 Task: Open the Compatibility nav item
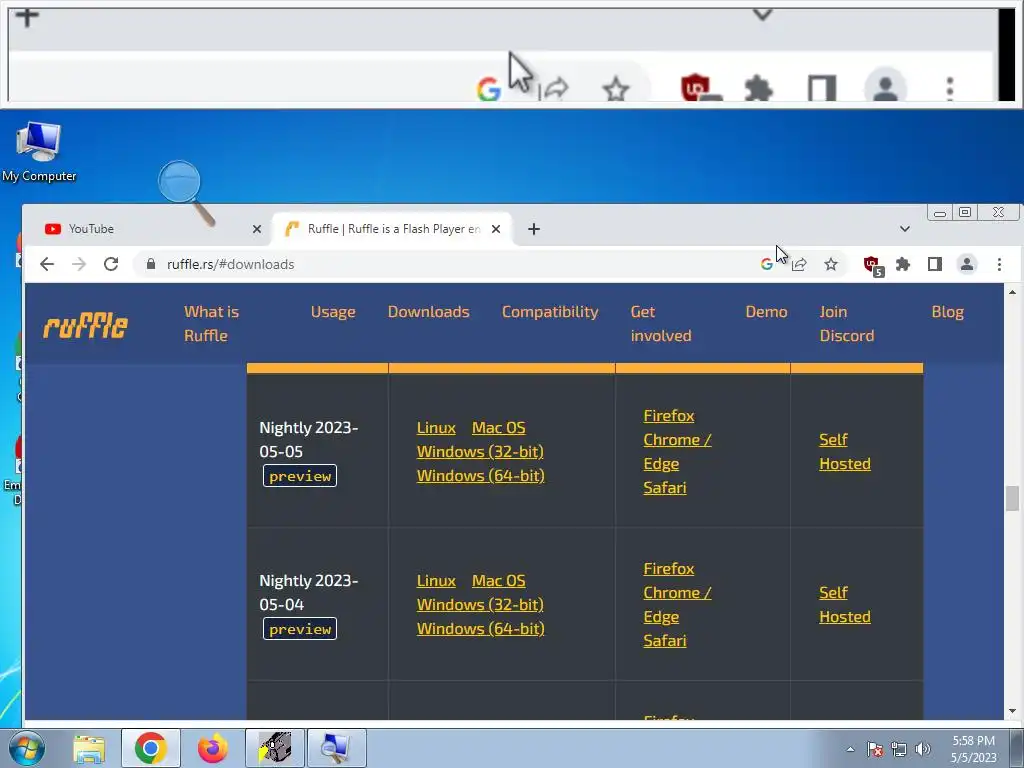pos(550,312)
